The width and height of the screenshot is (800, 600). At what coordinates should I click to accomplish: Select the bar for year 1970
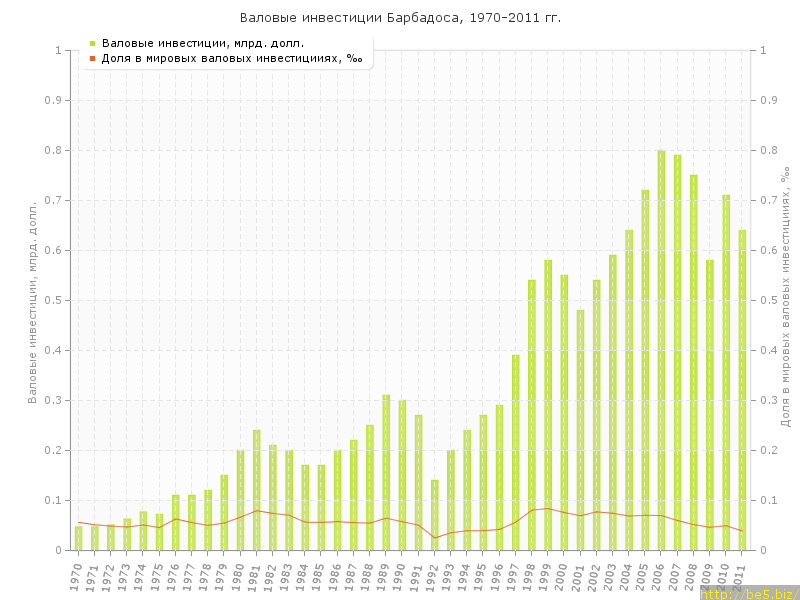pos(79,538)
